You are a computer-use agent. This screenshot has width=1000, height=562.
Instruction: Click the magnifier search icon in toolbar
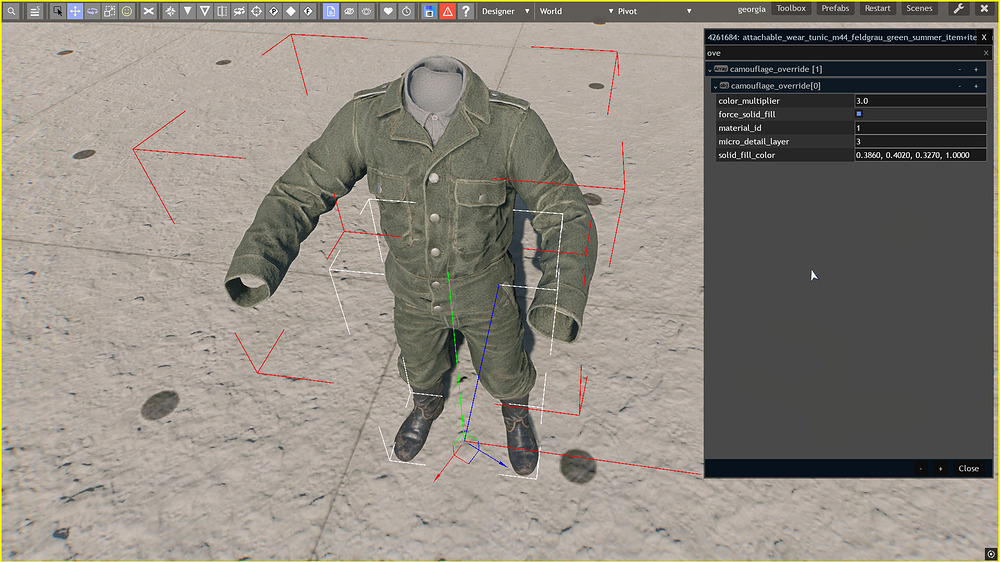pyautogui.click(x=11, y=11)
